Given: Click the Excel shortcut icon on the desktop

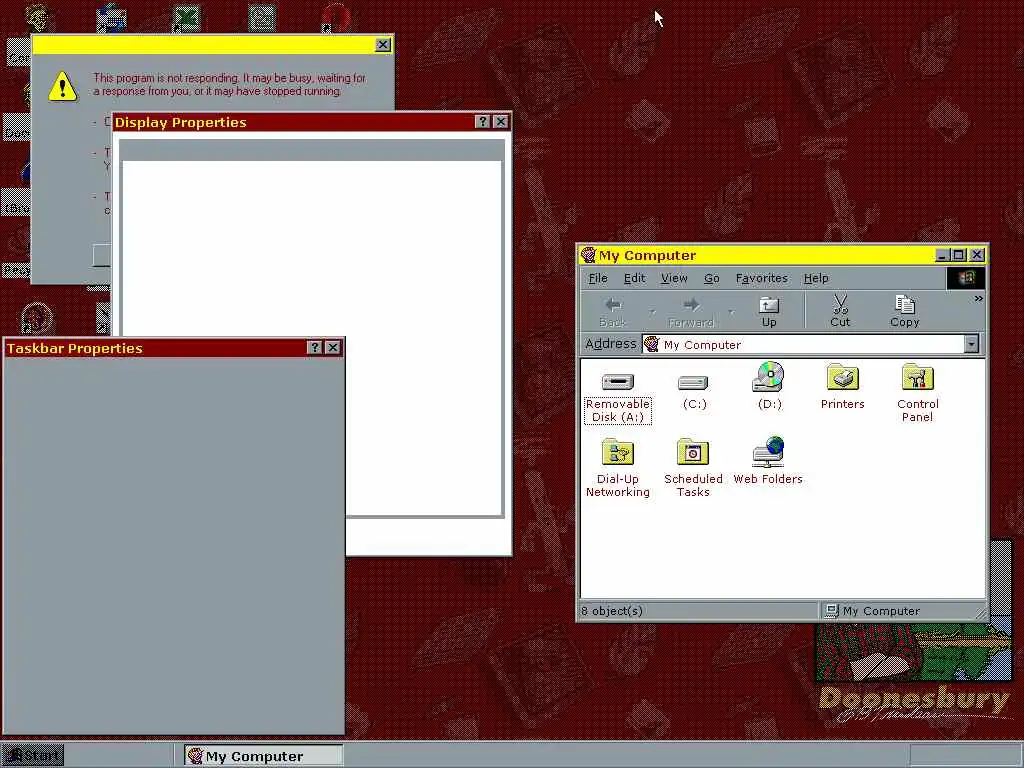Looking at the screenshot, I should 187,18.
